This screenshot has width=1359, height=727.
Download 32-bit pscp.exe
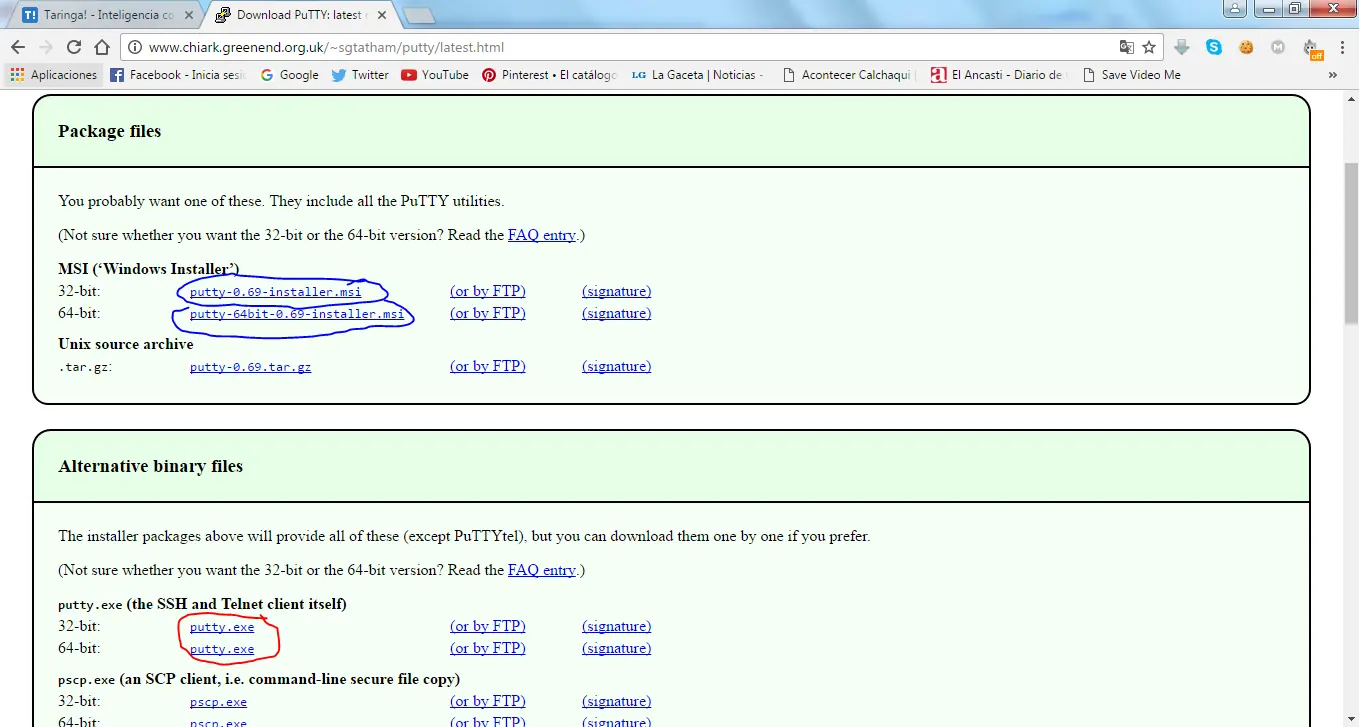pyautogui.click(x=218, y=702)
